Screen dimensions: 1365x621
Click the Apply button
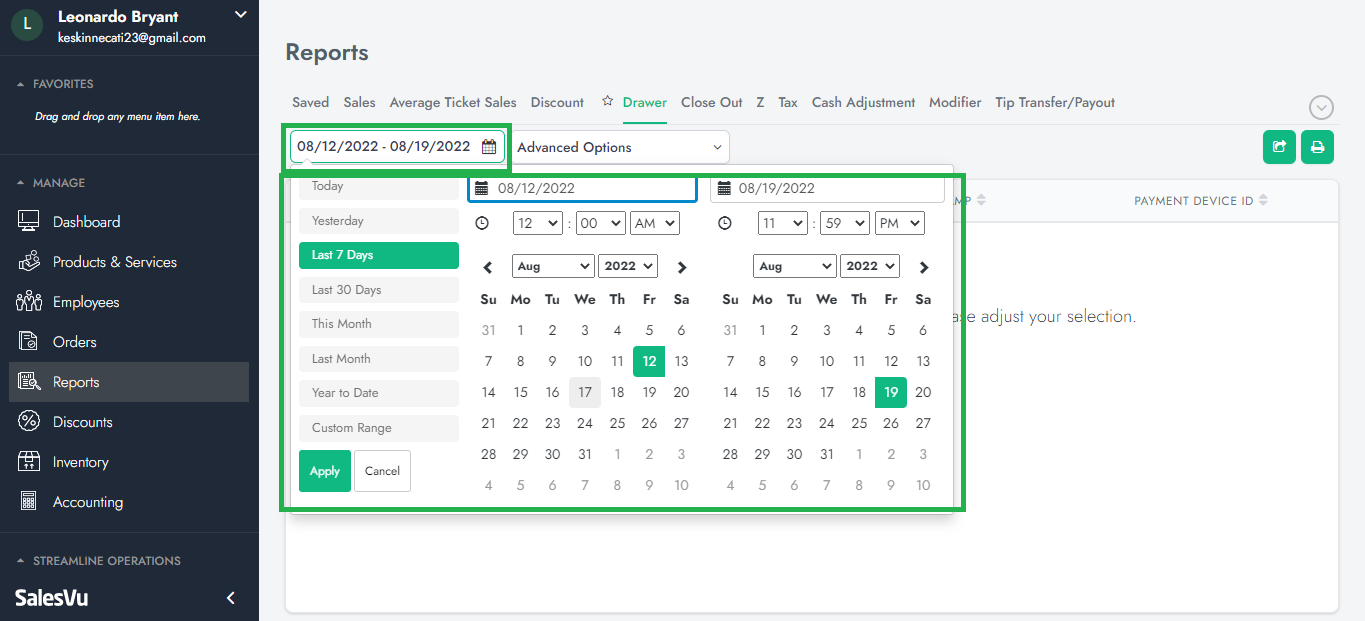pyautogui.click(x=325, y=471)
